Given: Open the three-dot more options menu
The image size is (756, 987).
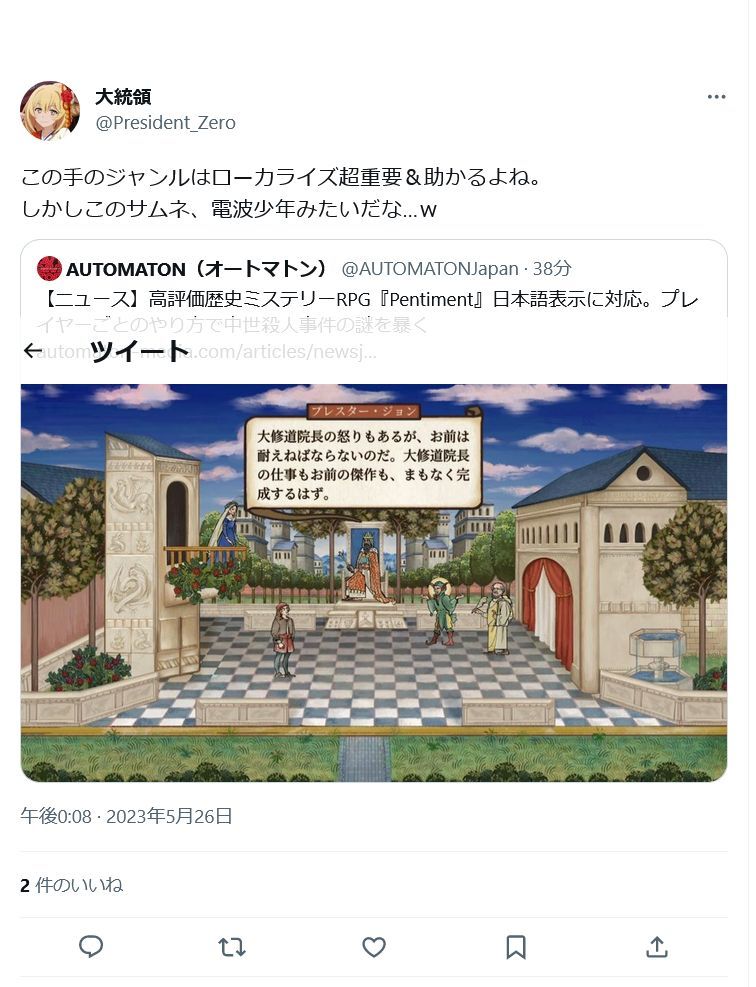Looking at the screenshot, I should 716,97.
